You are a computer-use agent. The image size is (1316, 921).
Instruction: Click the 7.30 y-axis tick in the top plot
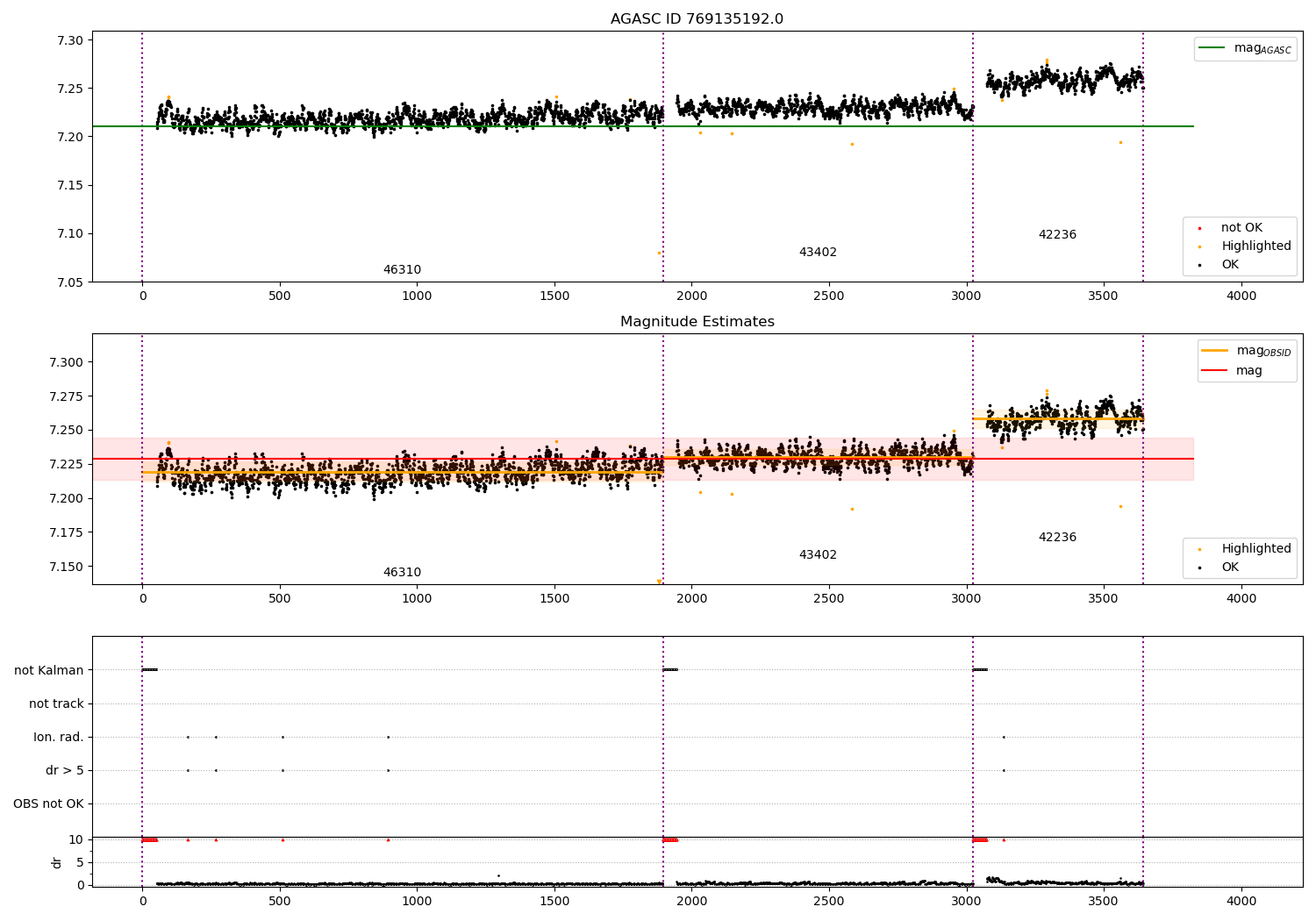(x=70, y=40)
